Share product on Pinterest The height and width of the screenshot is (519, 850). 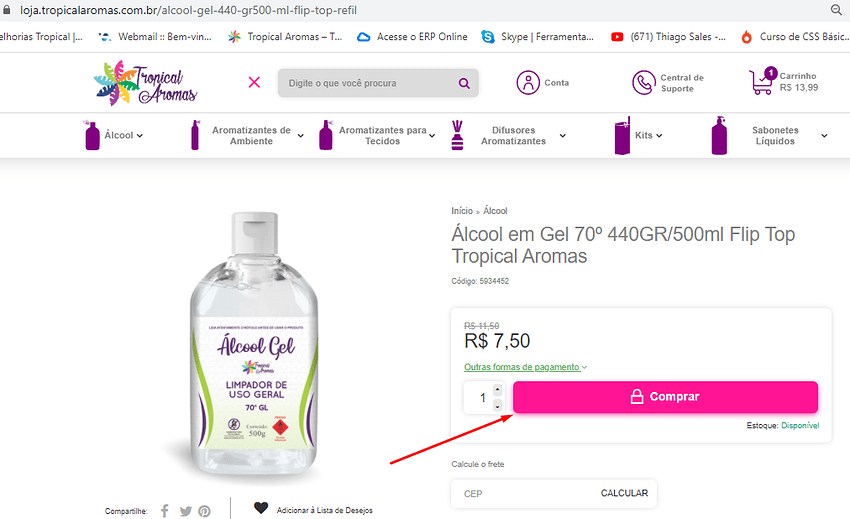[204, 511]
